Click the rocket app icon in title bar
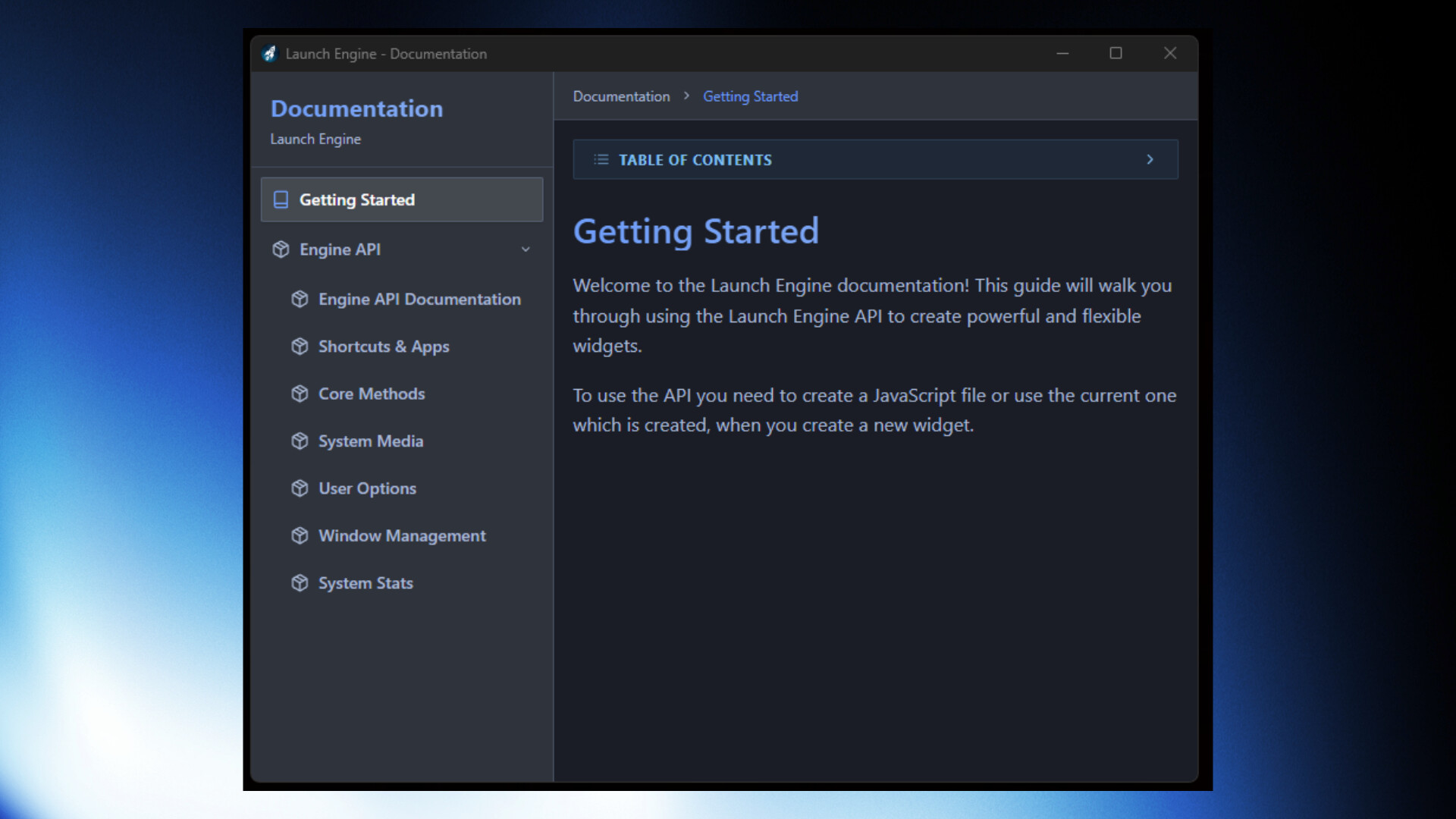Viewport: 1456px width, 819px height. tap(269, 54)
